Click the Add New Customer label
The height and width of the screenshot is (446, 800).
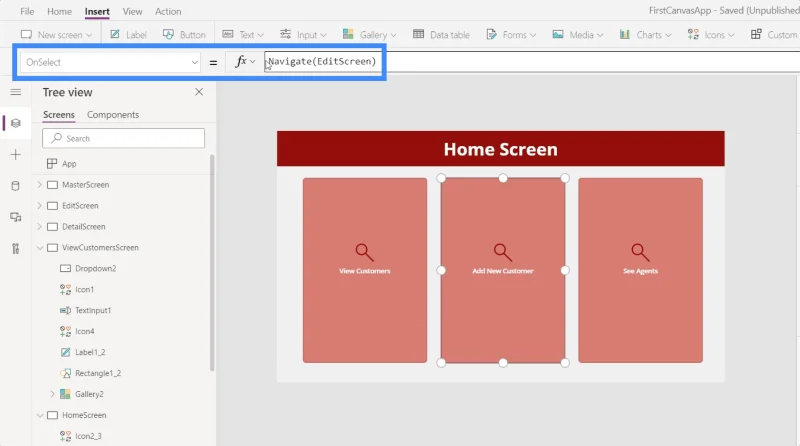[x=503, y=271]
